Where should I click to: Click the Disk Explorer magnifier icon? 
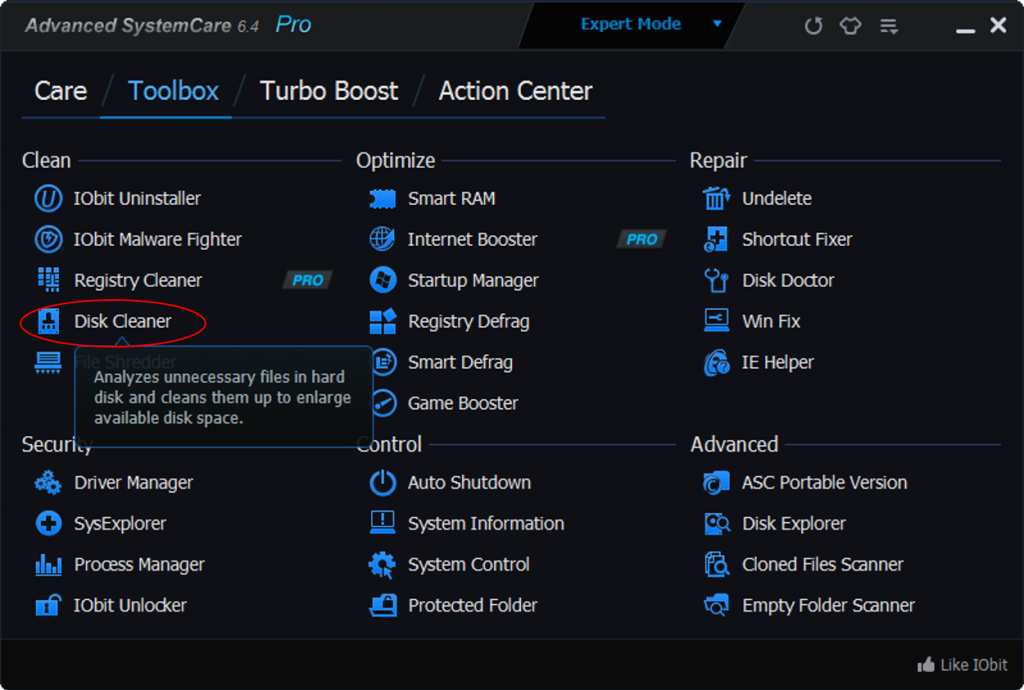pos(716,524)
